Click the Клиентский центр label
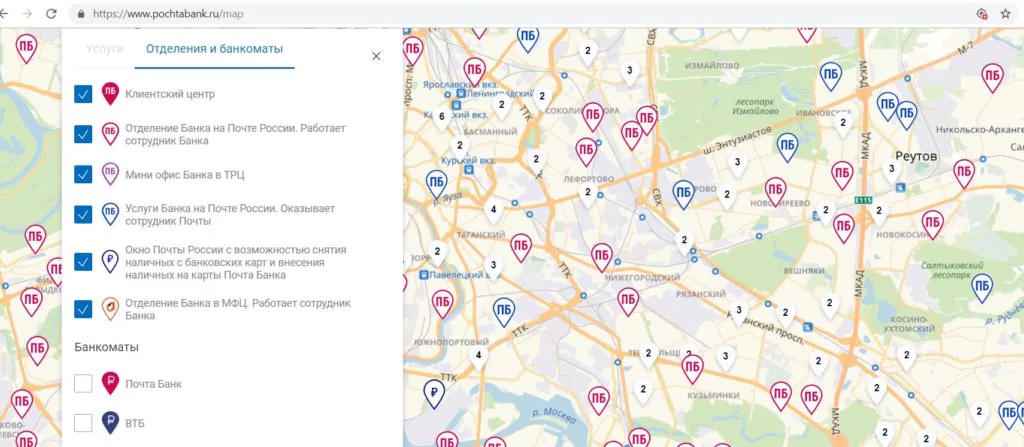Image resolution: width=1024 pixels, height=447 pixels. [x=170, y=94]
